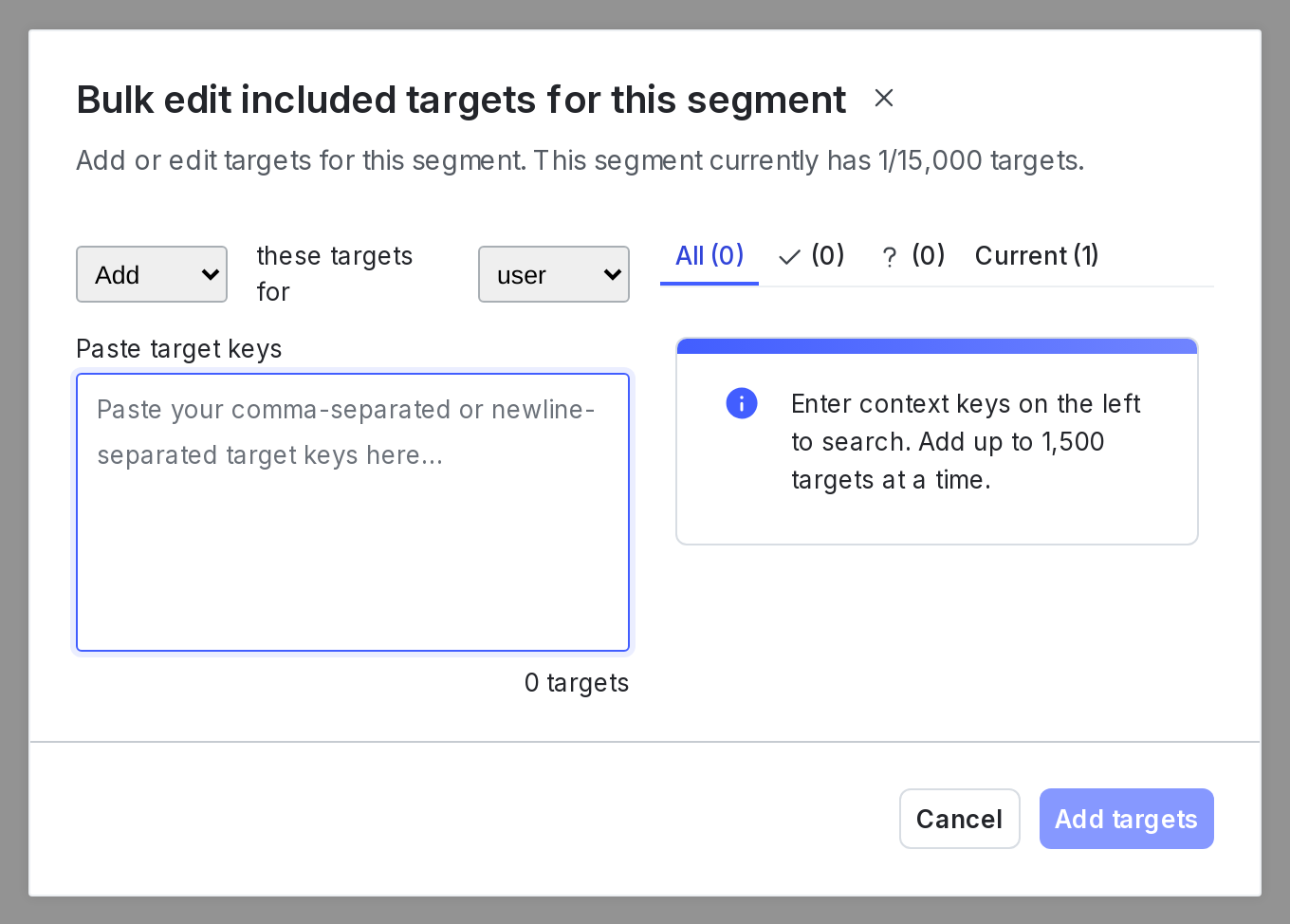Focus the Paste target keys text area
Image resolution: width=1290 pixels, height=924 pixels.
pyautogui.click(x=353, y=512)
